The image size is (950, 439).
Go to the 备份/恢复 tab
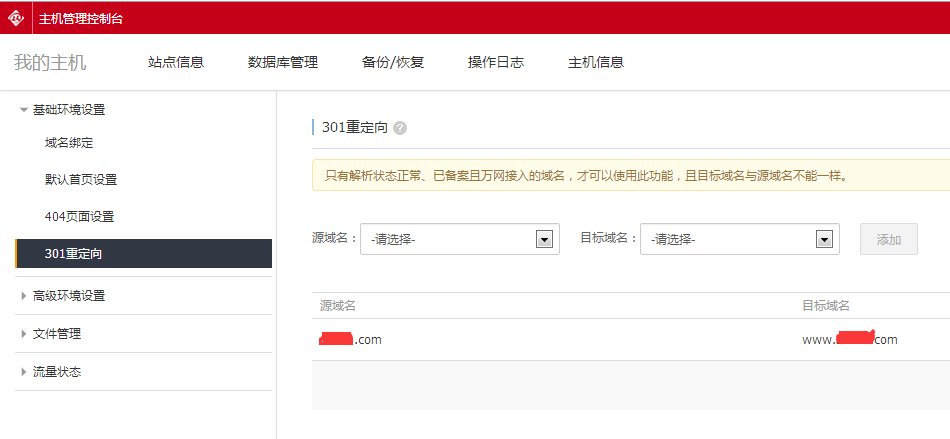(x=393, y=62)
